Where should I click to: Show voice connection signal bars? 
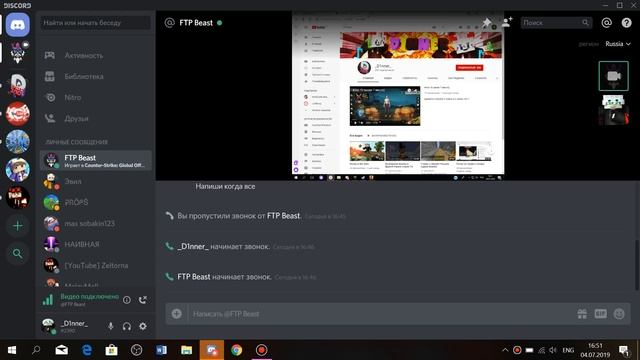(x=48, y=300)
